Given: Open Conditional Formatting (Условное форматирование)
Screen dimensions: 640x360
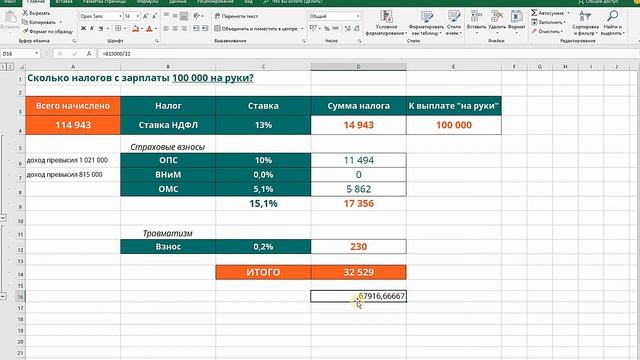Looking at the screenshot, I should 386,23.
